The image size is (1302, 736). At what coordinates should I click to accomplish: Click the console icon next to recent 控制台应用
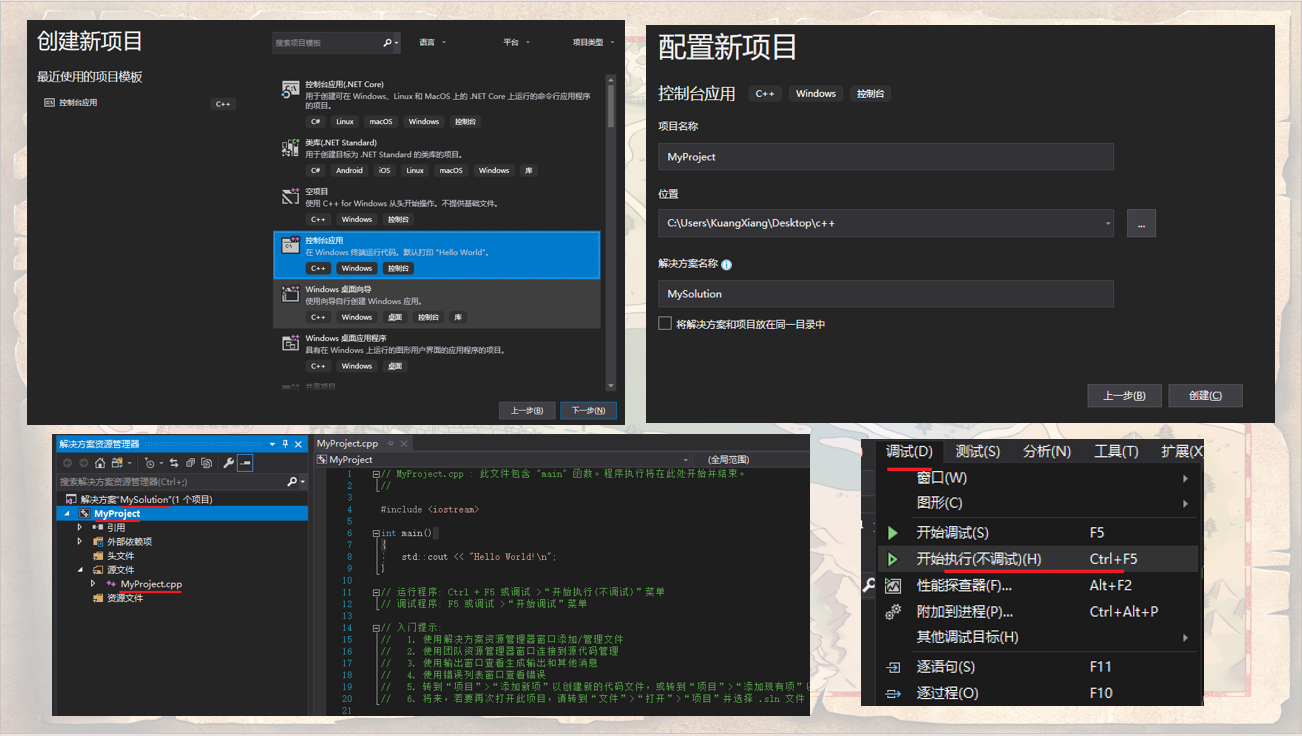(49, 102)
